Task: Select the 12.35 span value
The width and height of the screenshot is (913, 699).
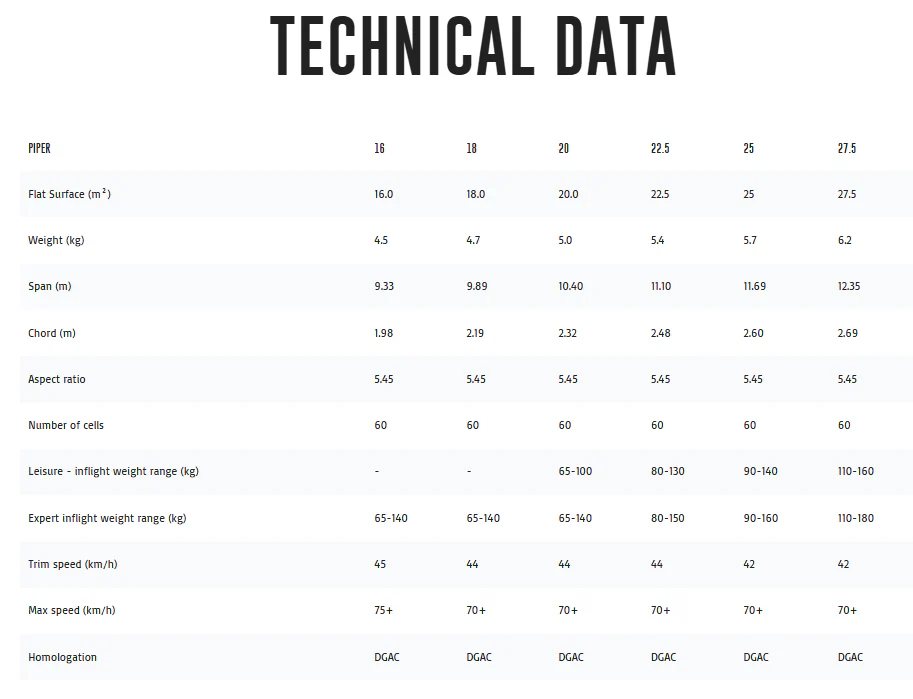Action: click(849, 286)
